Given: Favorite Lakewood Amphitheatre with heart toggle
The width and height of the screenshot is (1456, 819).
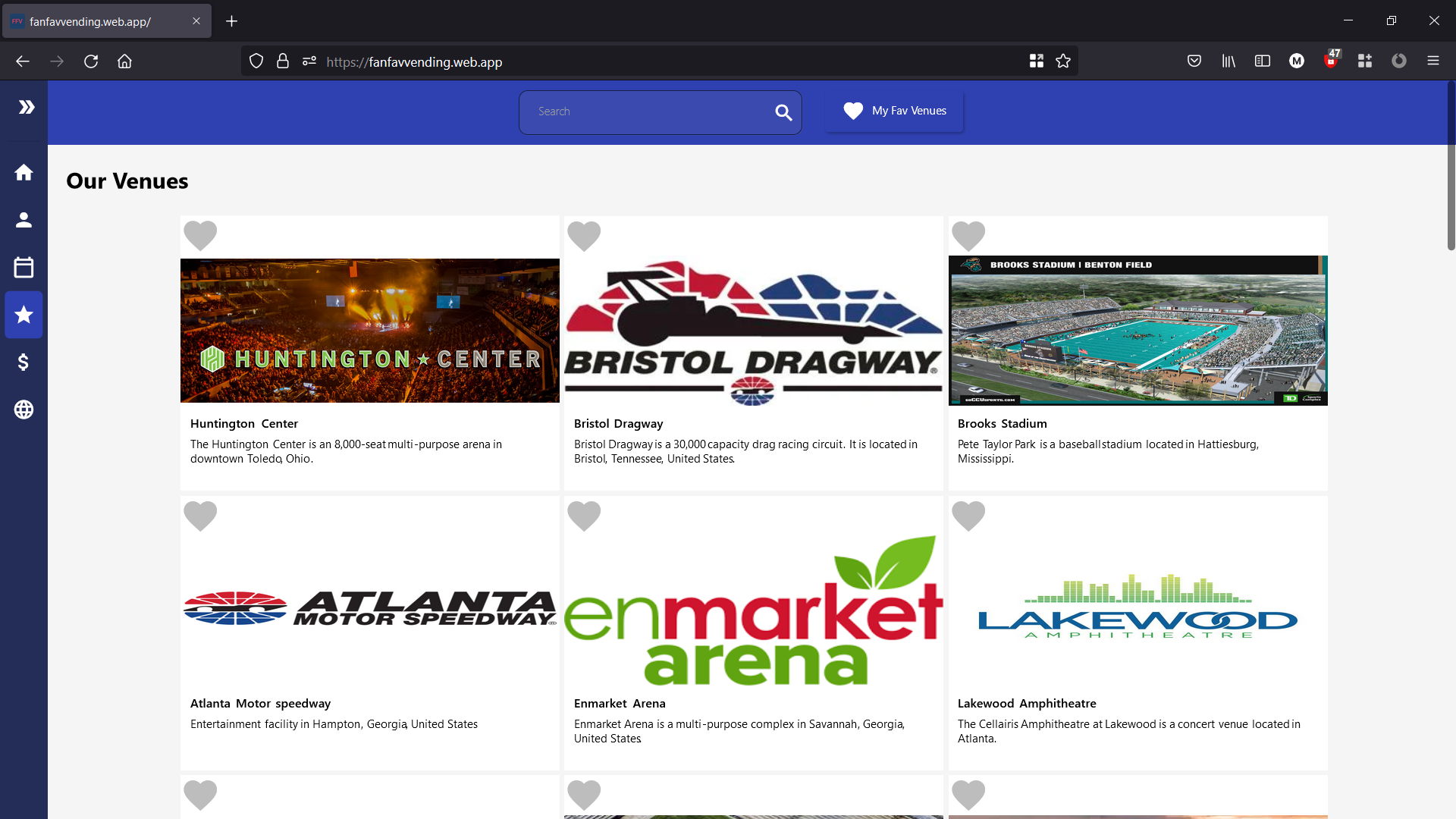Looking at the screenshot, I should coord(968,516).
